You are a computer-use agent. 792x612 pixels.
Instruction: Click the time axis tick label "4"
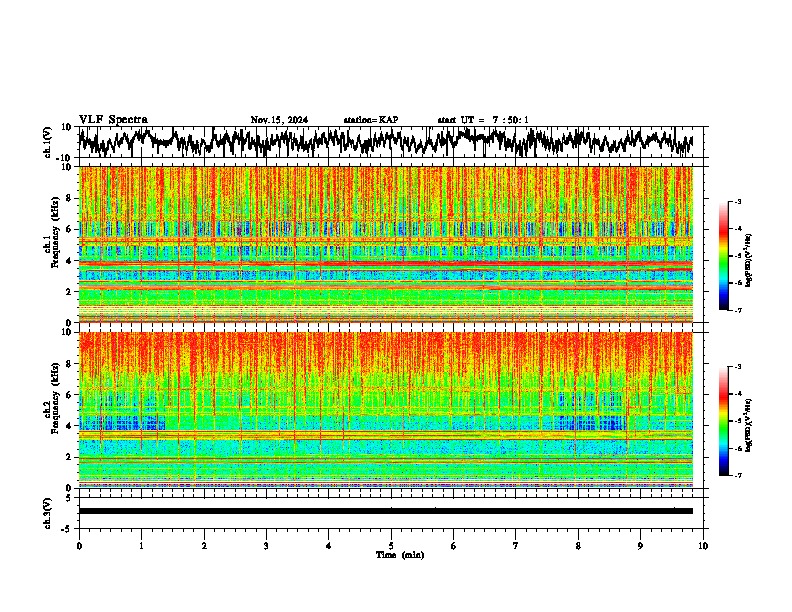[x=329, y=546]
